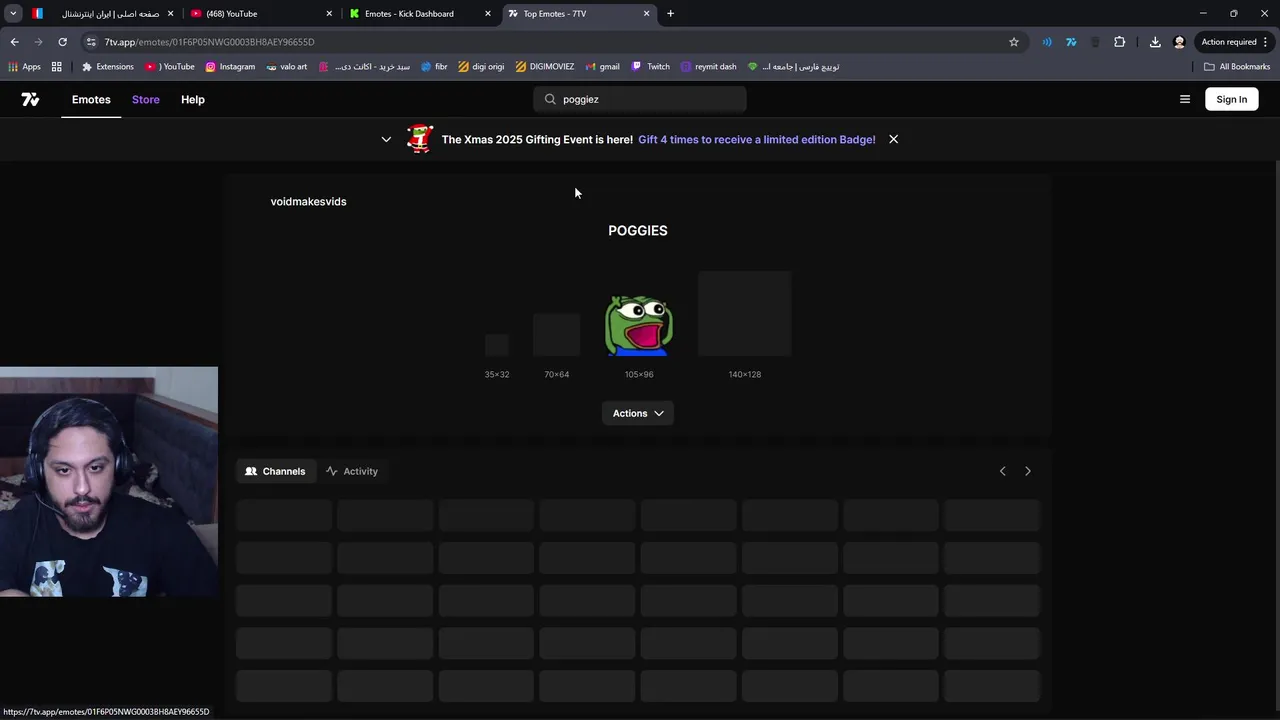Screen dimensions: 1280x720
Task: Click the address bar URL
Action: [x=209, y=42]
